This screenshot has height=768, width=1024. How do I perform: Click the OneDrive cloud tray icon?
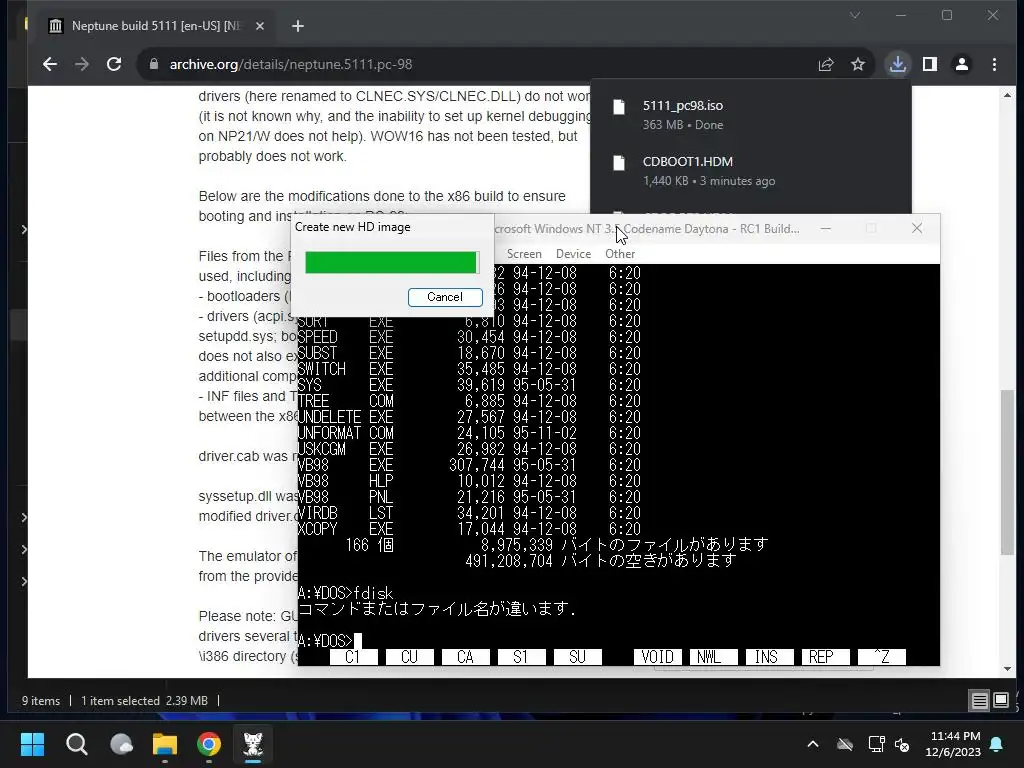pyautogui.click(x=845, y=744)
